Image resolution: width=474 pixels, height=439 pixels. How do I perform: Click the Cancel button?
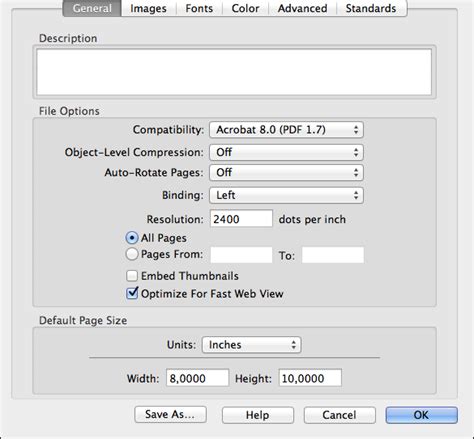pos(339,415)
